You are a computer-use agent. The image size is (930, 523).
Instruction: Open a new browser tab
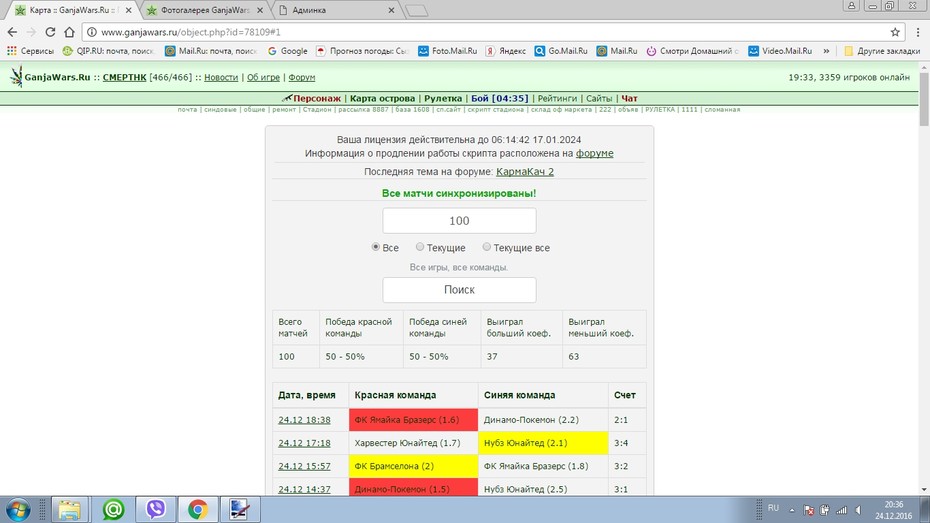coord(417,10)
